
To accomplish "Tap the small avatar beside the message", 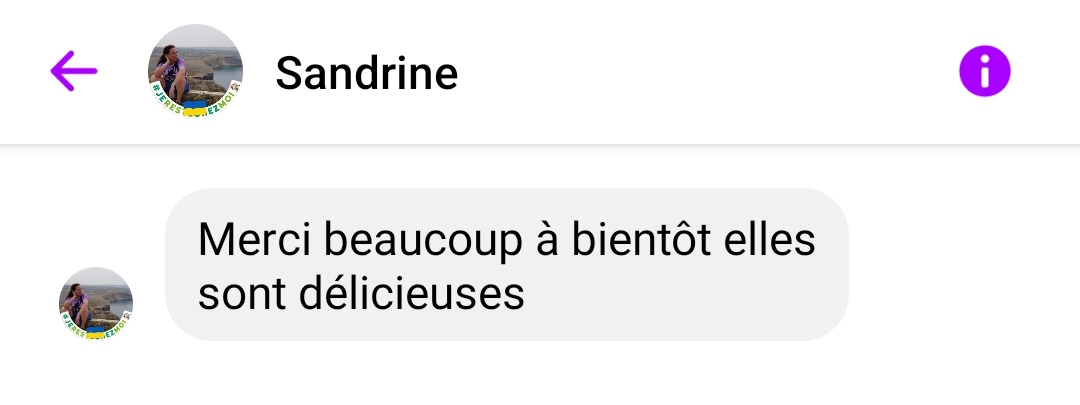I will click(96, 304).
